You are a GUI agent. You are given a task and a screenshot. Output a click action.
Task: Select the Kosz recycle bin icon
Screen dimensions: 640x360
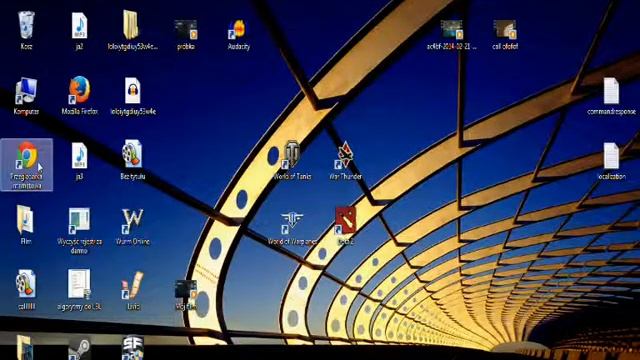point(27,25)
